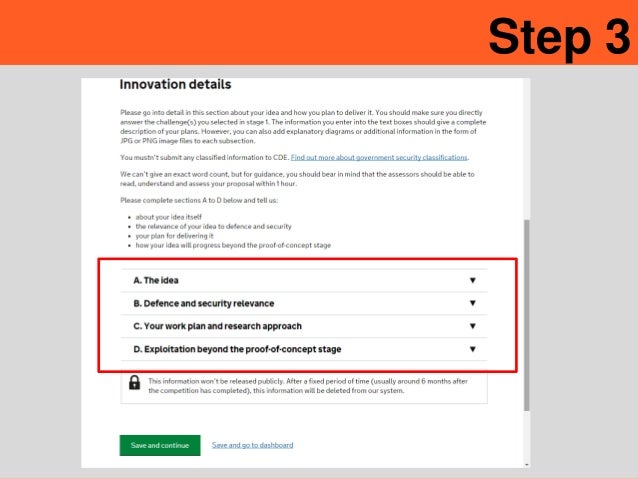Open 'D. Exploitation beyond the proof-of-concept stage'
Image resolution: width=638 pixels, height=479 pixels.
click(237, 349)
